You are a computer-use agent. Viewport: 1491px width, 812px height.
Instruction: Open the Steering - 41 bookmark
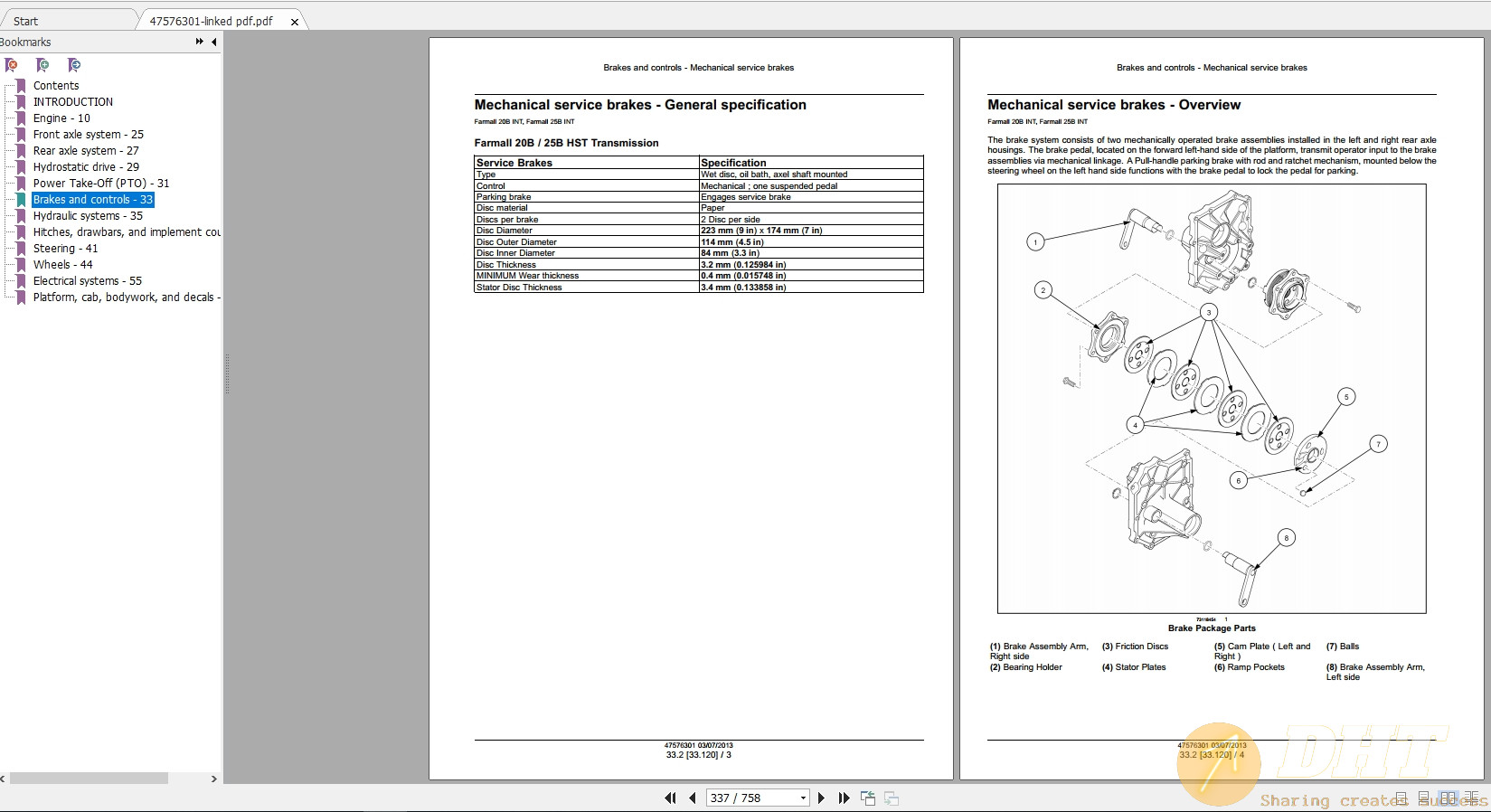[65, 249]
